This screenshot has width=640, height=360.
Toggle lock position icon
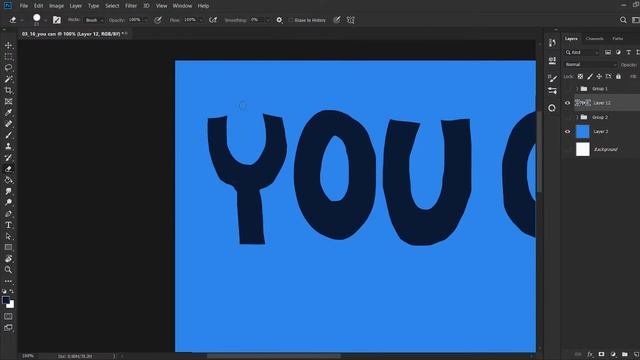coord(599,76)
